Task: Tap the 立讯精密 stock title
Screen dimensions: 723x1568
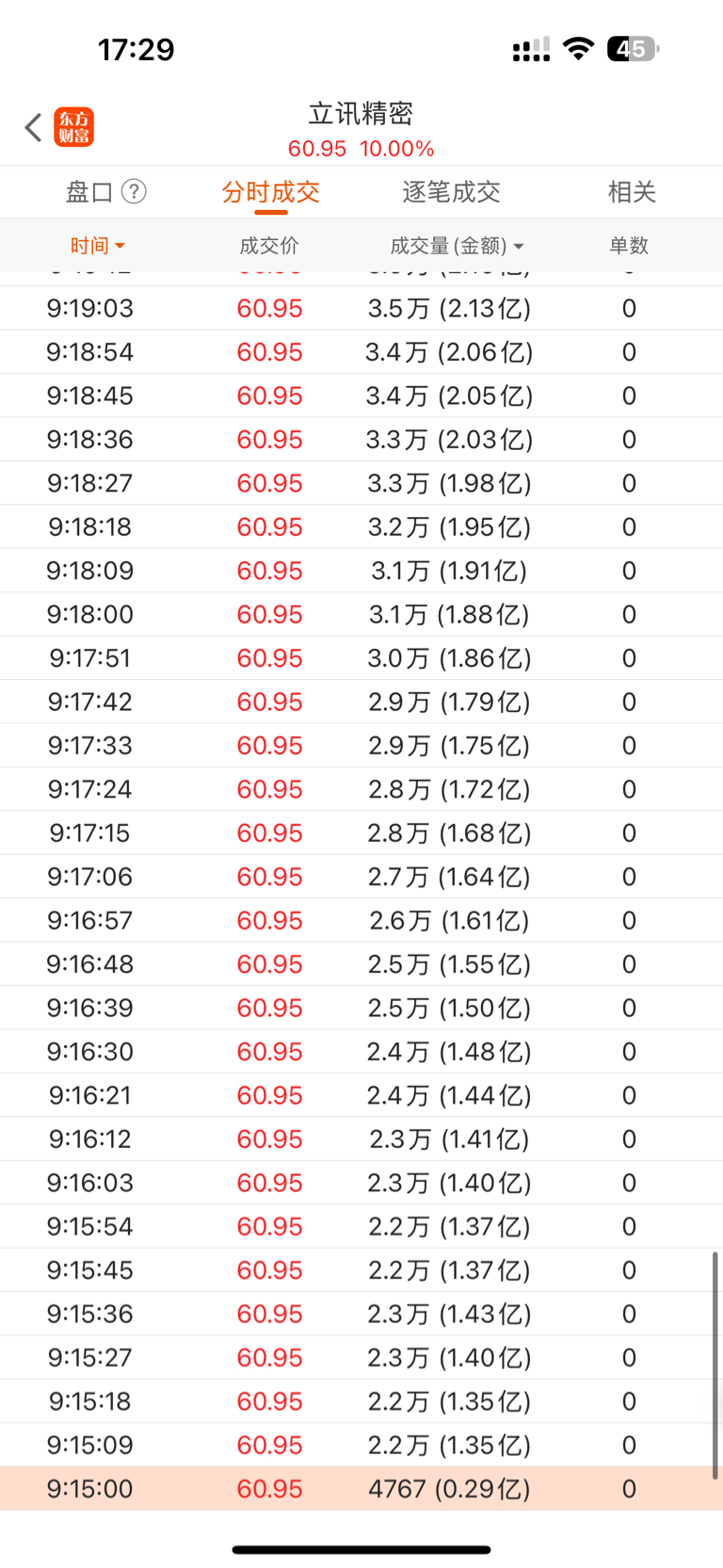Action: pos(361,114)
